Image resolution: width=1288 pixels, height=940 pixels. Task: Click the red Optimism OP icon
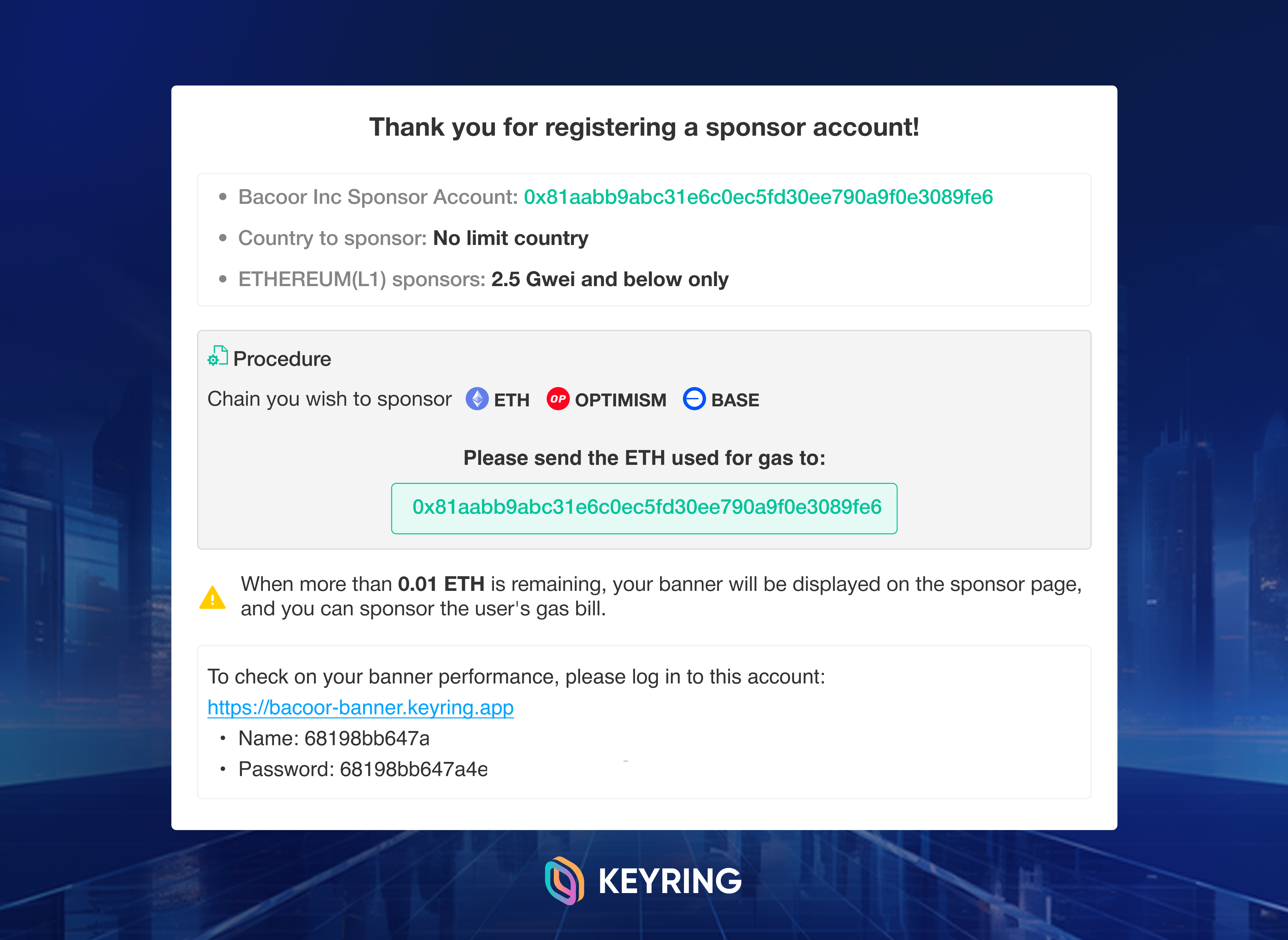click(558, 399)
